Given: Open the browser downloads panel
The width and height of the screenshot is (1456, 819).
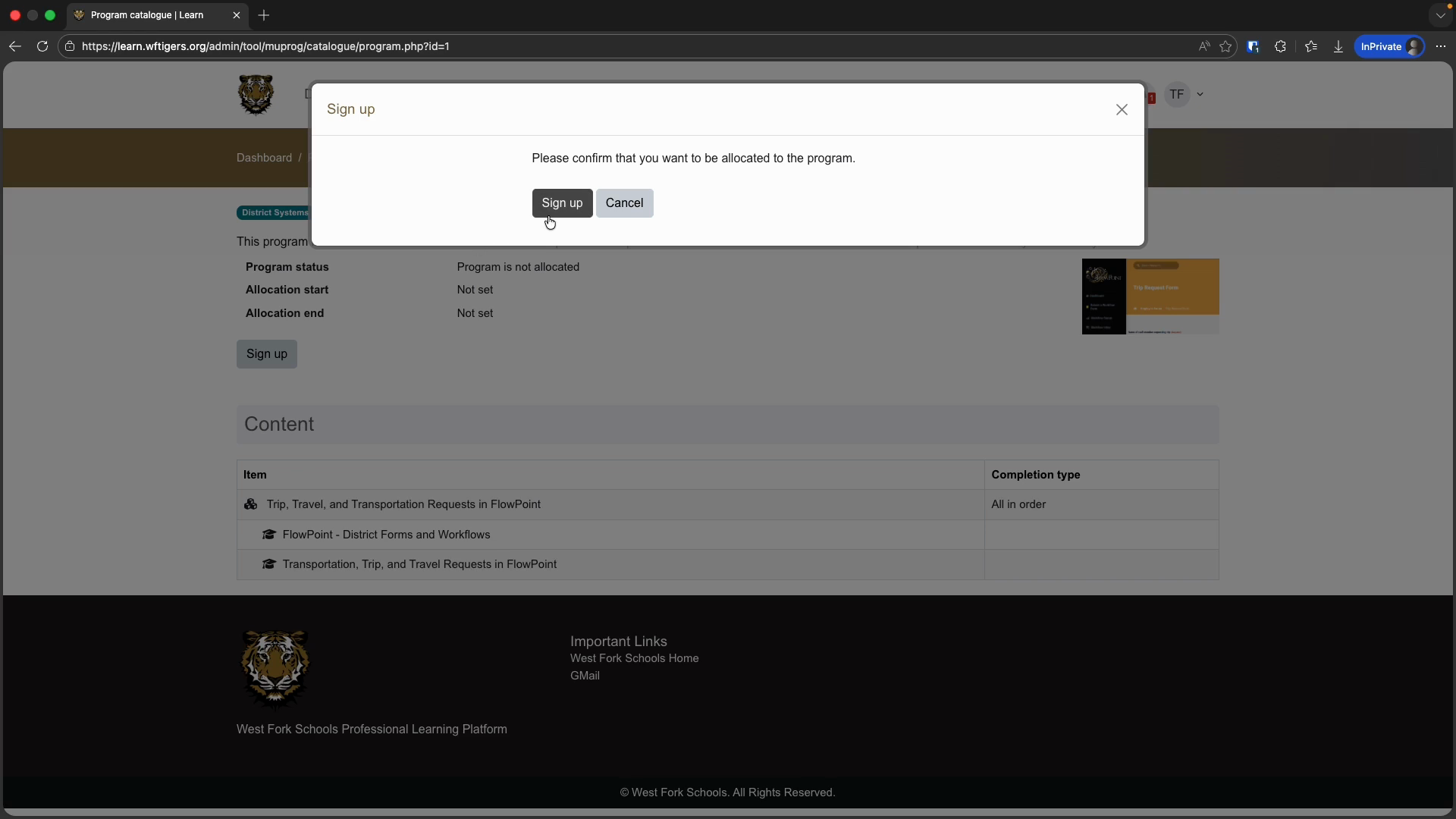Looking at the screenshot, I should 1338,46.
